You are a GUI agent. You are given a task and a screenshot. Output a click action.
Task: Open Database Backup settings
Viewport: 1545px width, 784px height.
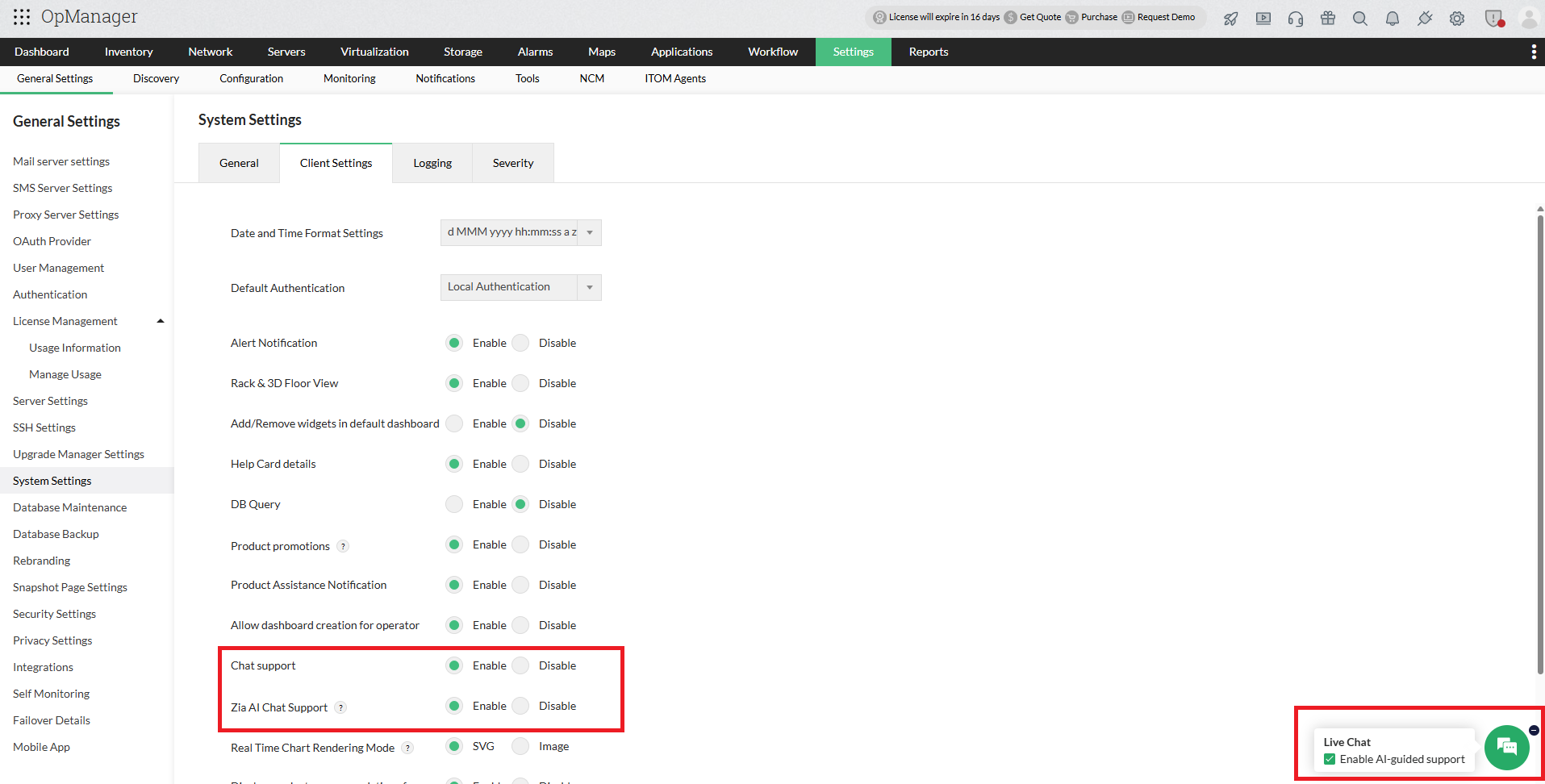click(x=56, y=534)
